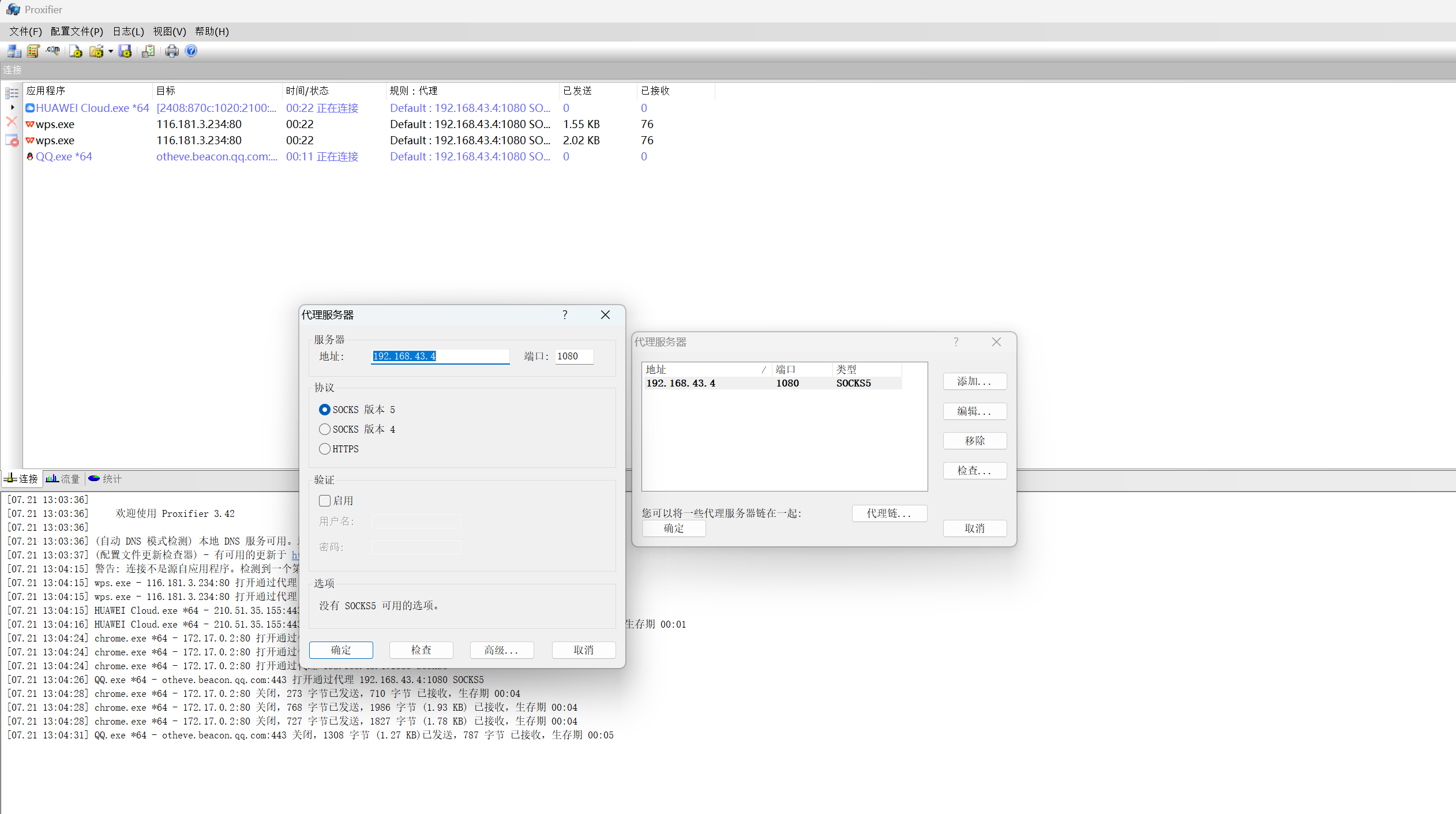The height and width of the screenshot is (814, 1456).
Task: Sort connections by 已接收 column header
Action: 676,91
